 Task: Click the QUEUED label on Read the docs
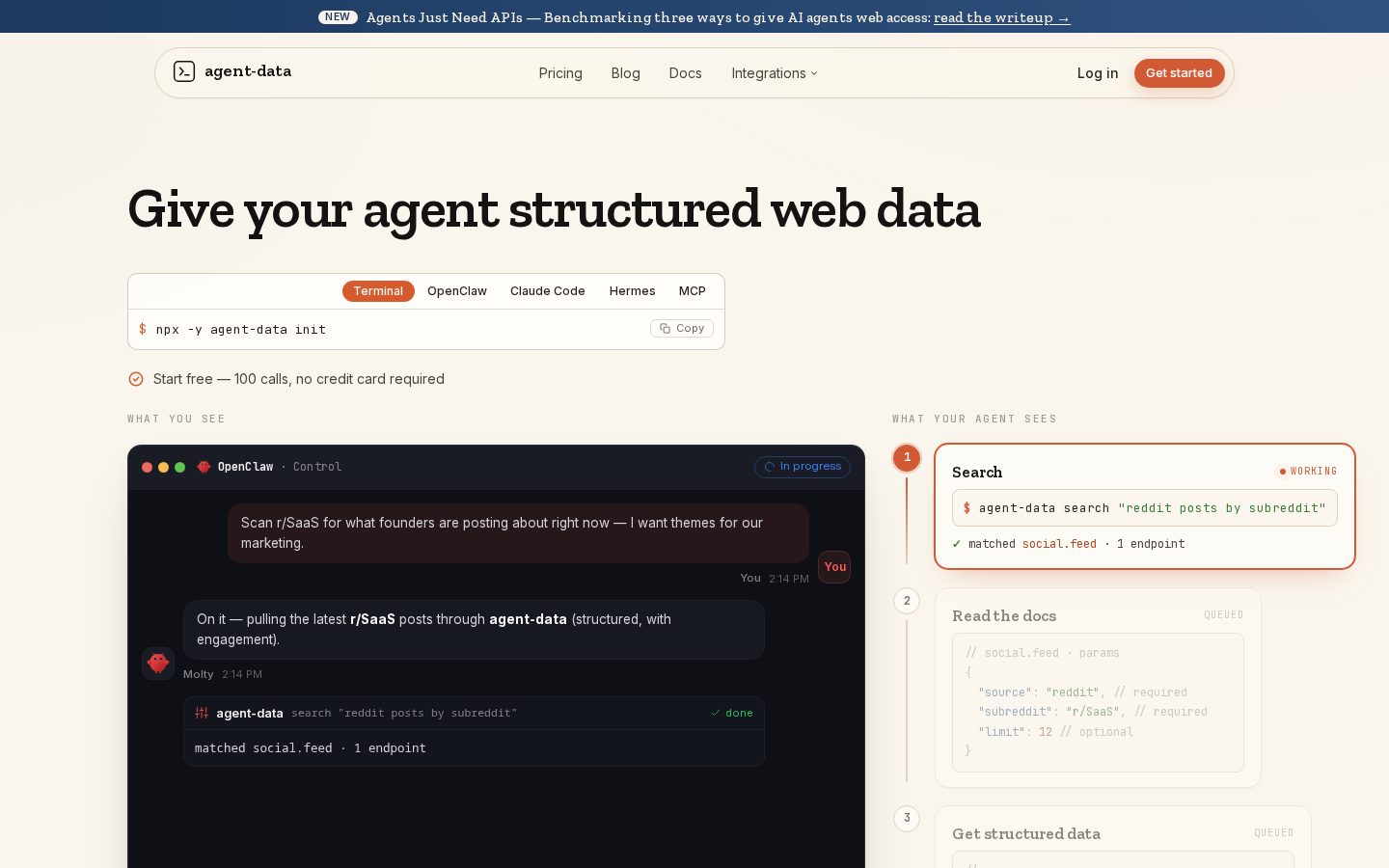point(1223,615)
